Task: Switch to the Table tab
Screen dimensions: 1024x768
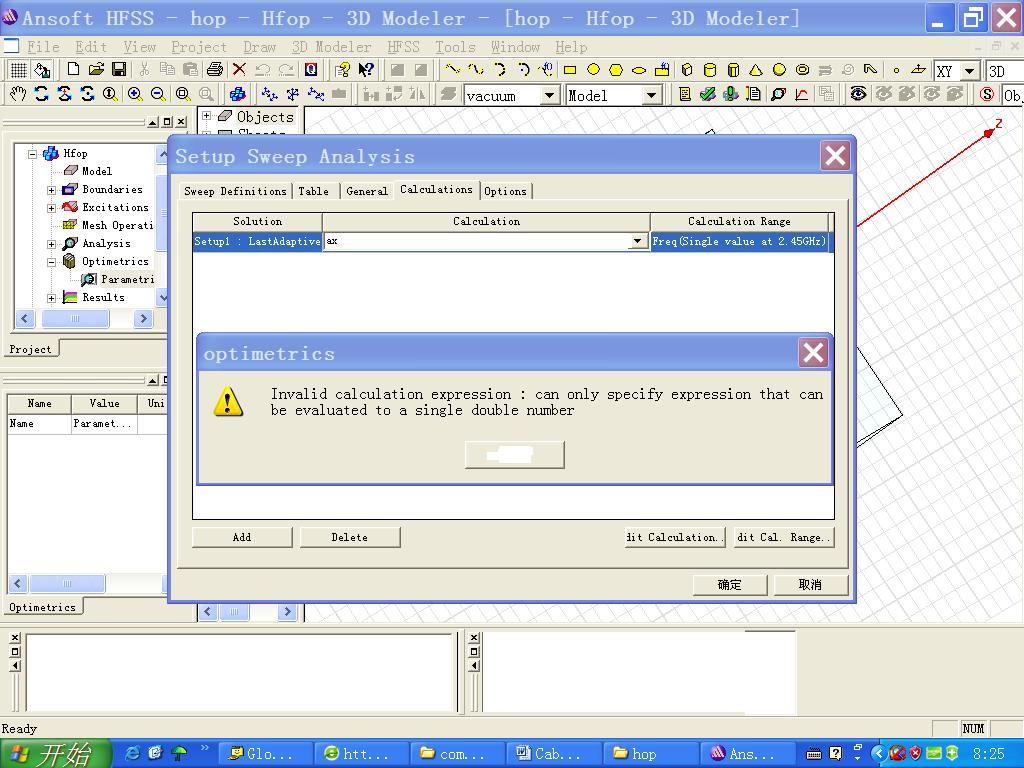Action: [x=313, y=191]
